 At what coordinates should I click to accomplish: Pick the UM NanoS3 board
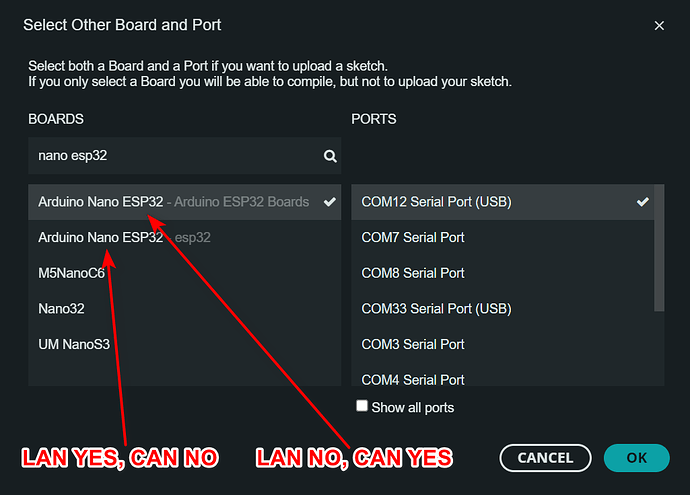(x=73, y=344)
